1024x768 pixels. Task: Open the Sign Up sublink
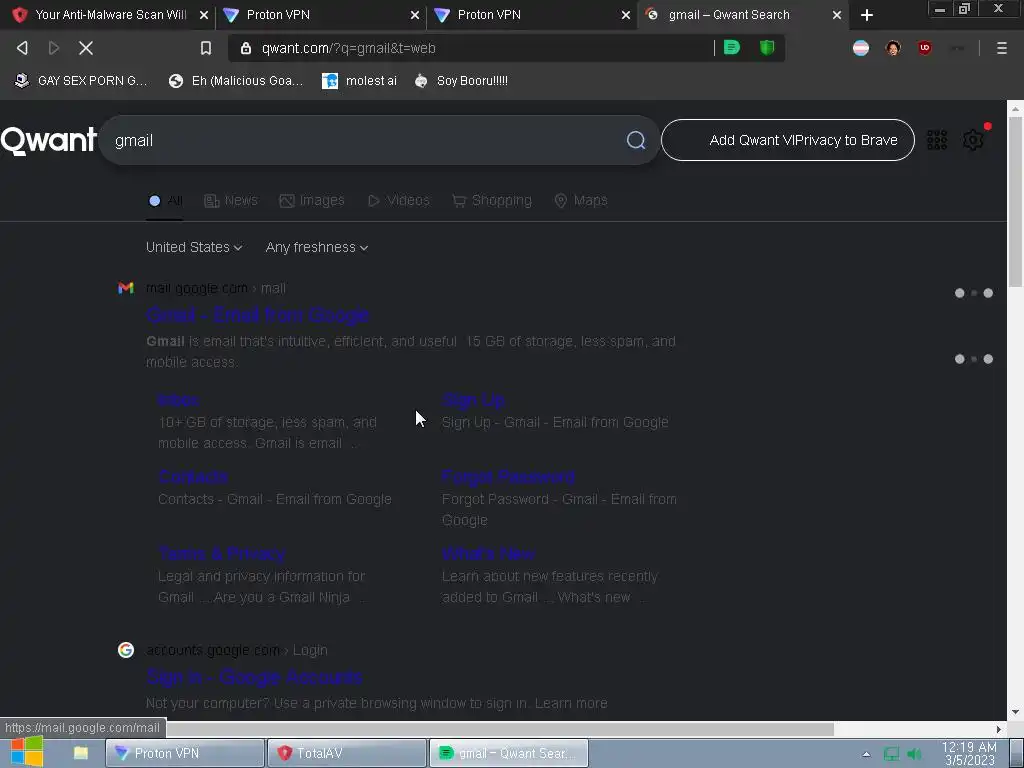click(473, 400)
